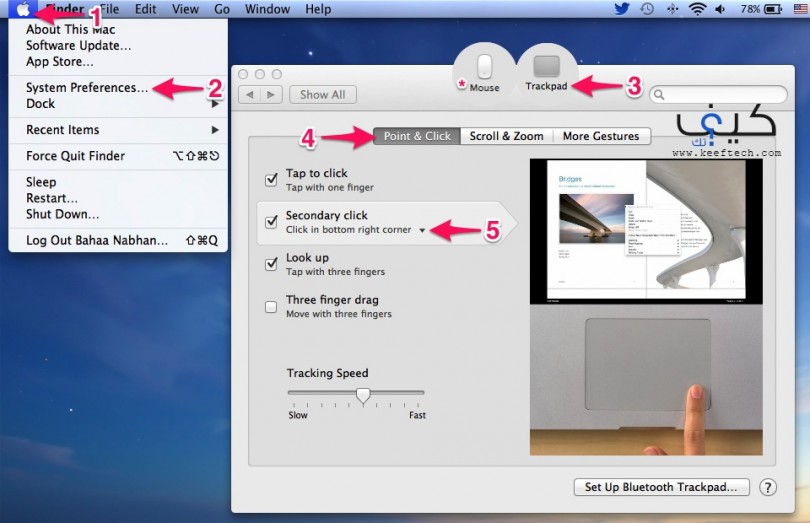Uncheck the Look up checkbox
Image resolution: width=810 pixels, height=523 pixels.
pyautogui.click(x=271, y=264)
